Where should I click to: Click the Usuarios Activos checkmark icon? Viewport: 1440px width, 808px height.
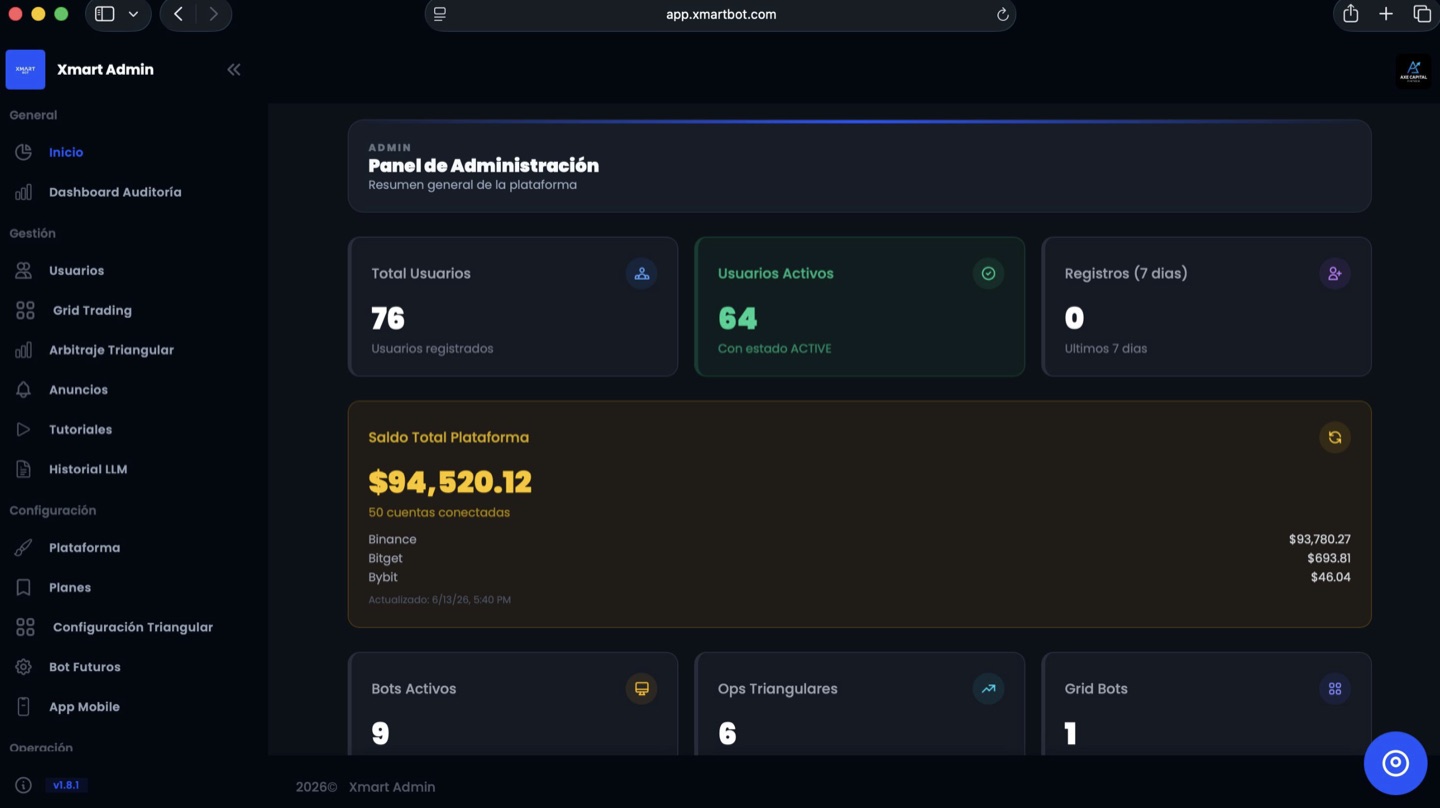988,273
